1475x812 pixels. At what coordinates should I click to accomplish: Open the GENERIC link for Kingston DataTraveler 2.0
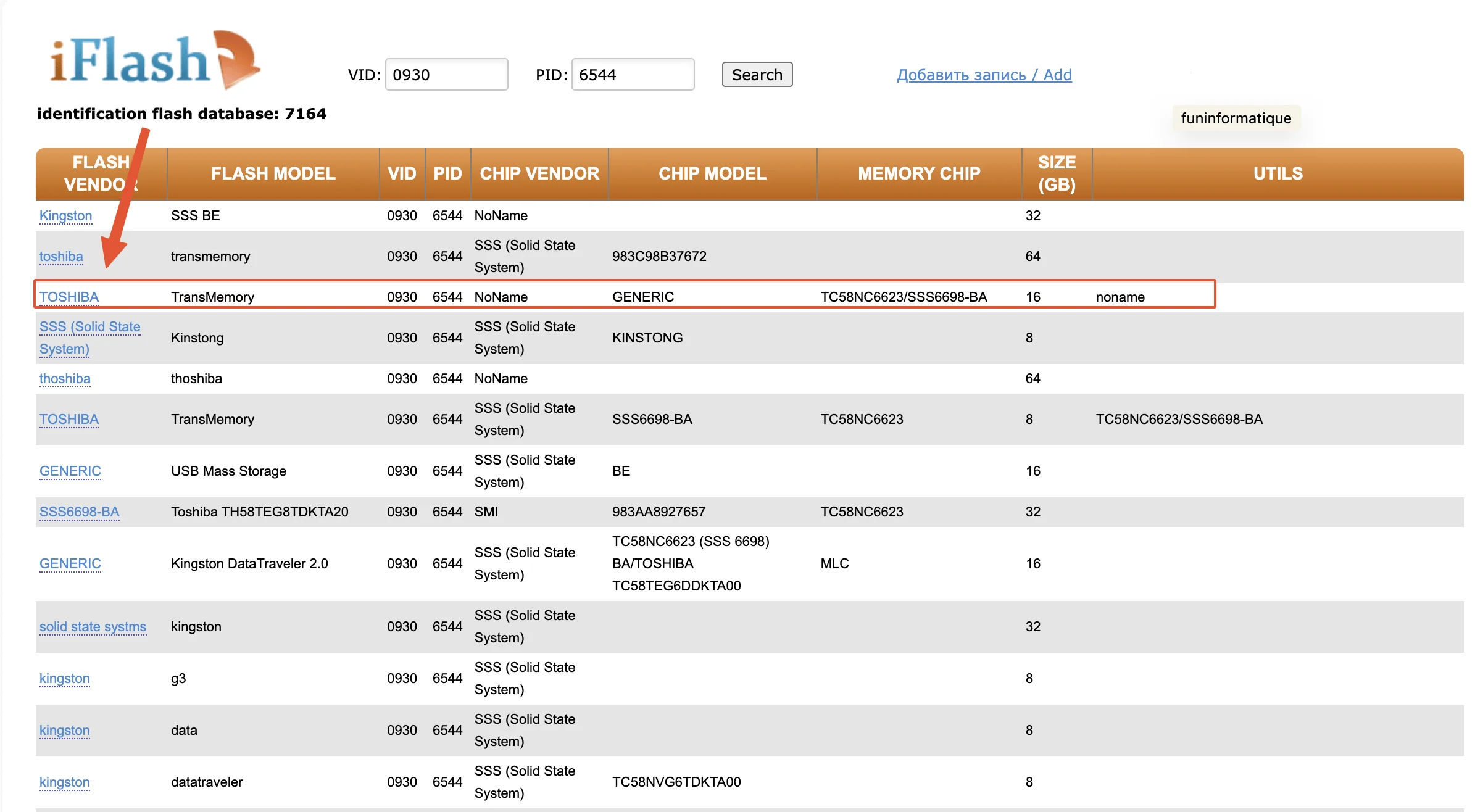pyautogui.click(x=70, y=564)
